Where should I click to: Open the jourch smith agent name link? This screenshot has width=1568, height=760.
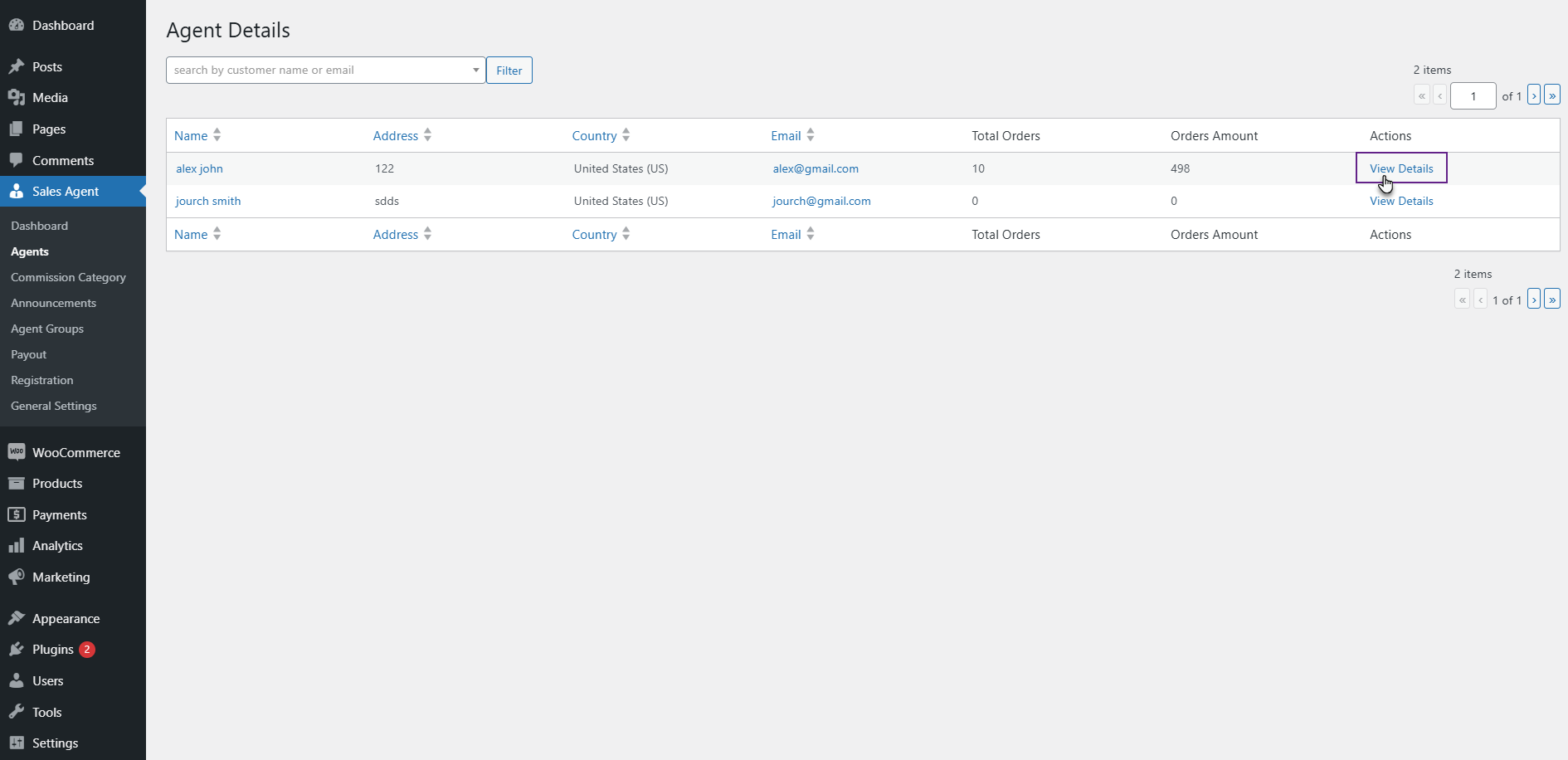208,201
